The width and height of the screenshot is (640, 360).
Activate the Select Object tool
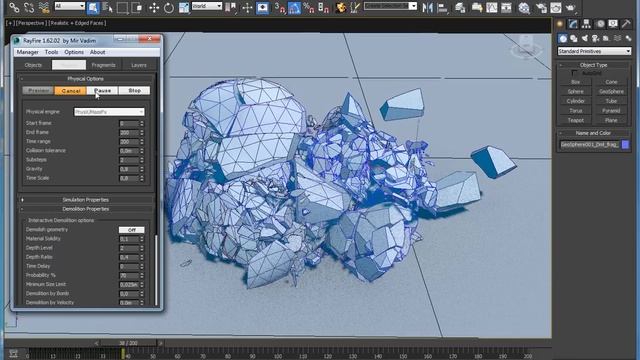93,7
